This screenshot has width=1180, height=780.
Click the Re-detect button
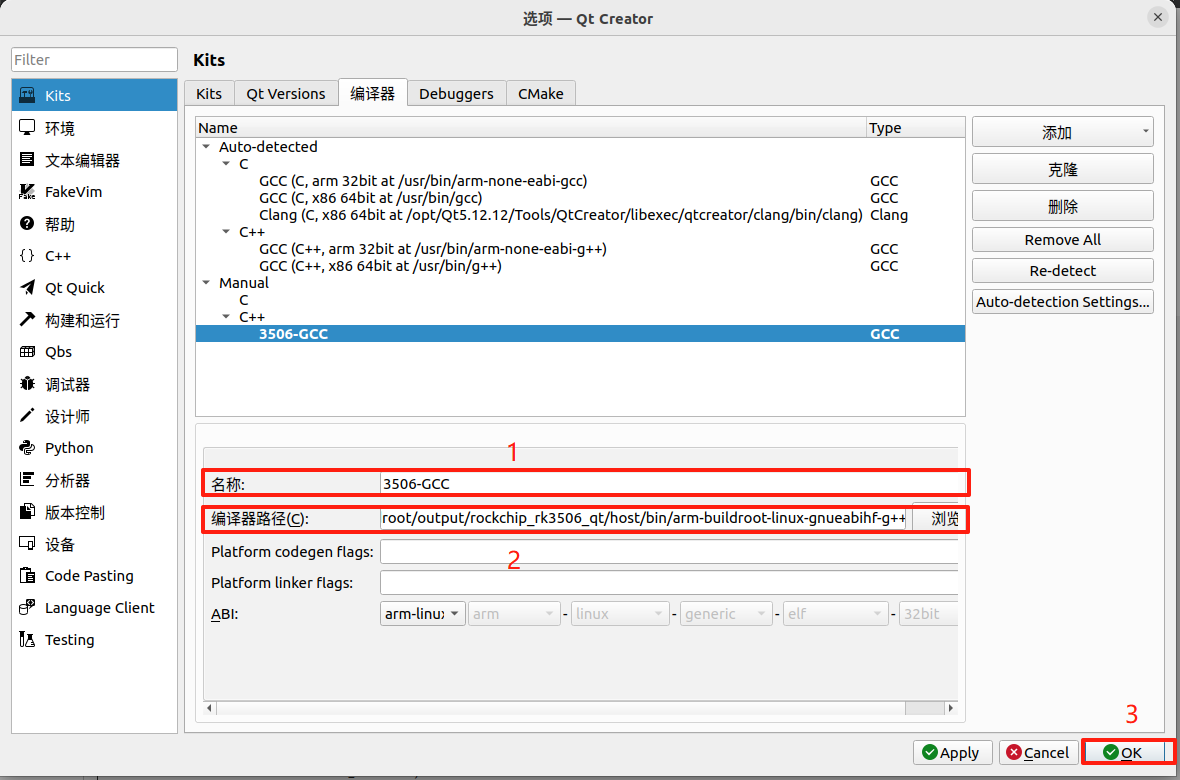[1062, 271]
